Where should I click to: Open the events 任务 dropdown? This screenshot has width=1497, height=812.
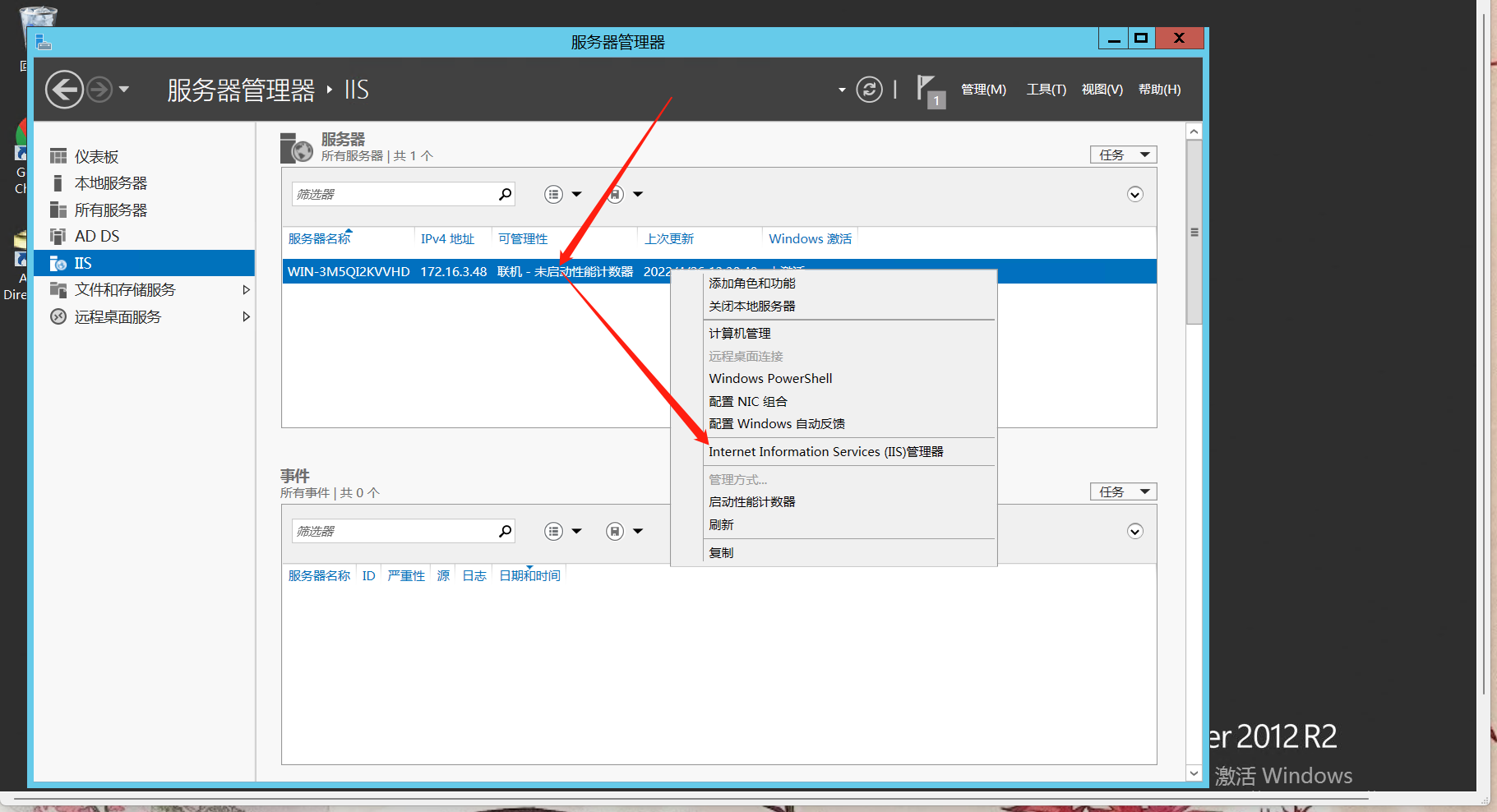[x=1124, y=491]
